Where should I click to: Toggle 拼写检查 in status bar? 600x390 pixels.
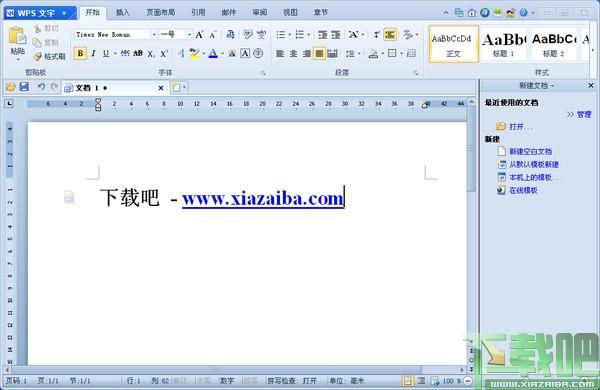[x=292, y=381]
